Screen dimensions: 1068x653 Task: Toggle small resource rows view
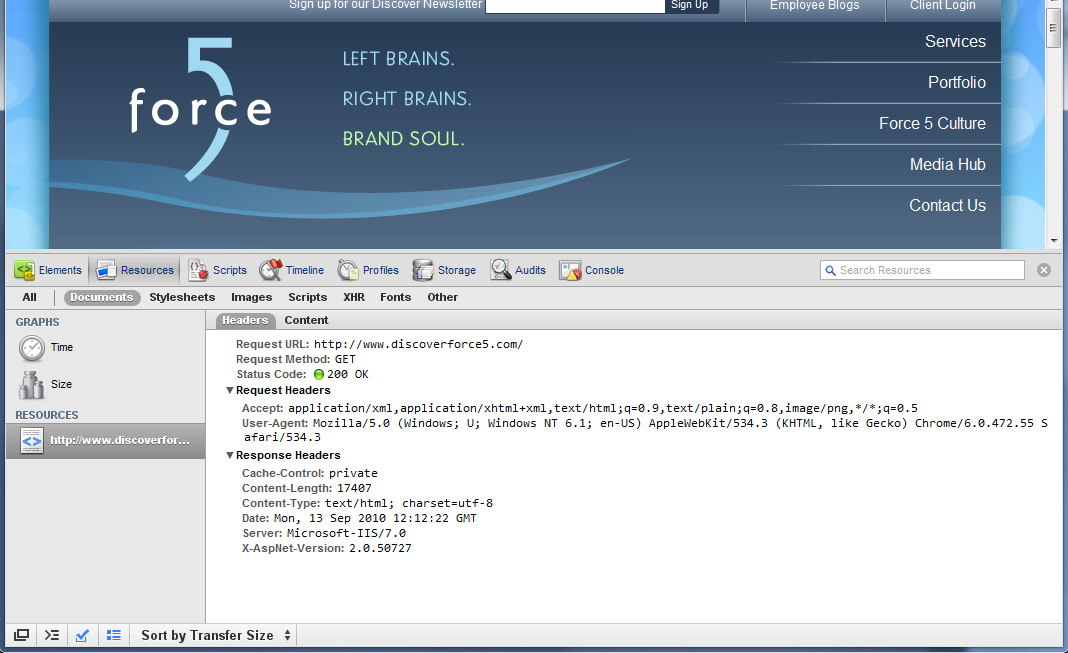[114, 635]
